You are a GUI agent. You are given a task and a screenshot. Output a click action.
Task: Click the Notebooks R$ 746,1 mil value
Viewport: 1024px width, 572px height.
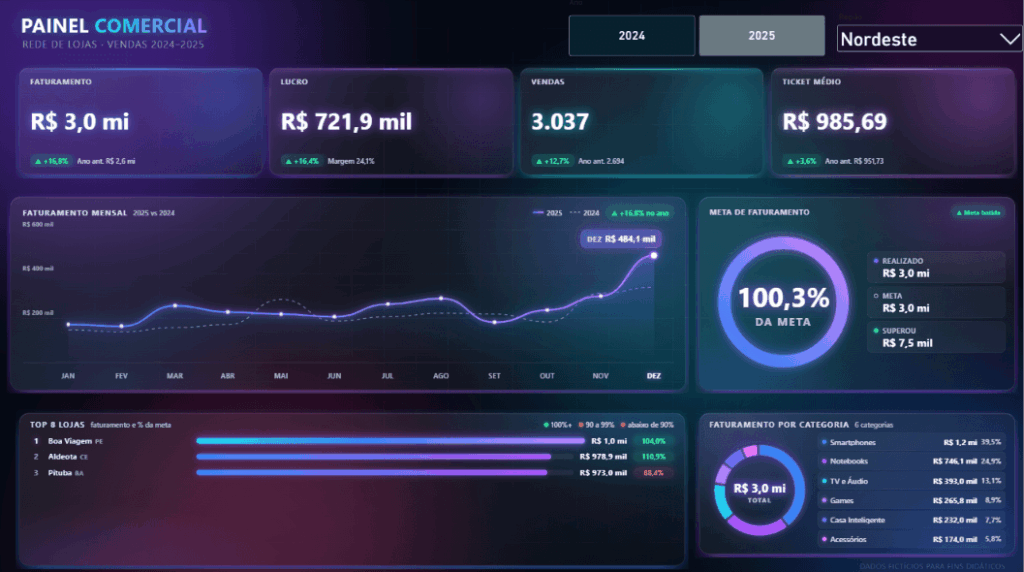(x=955, y=462)
